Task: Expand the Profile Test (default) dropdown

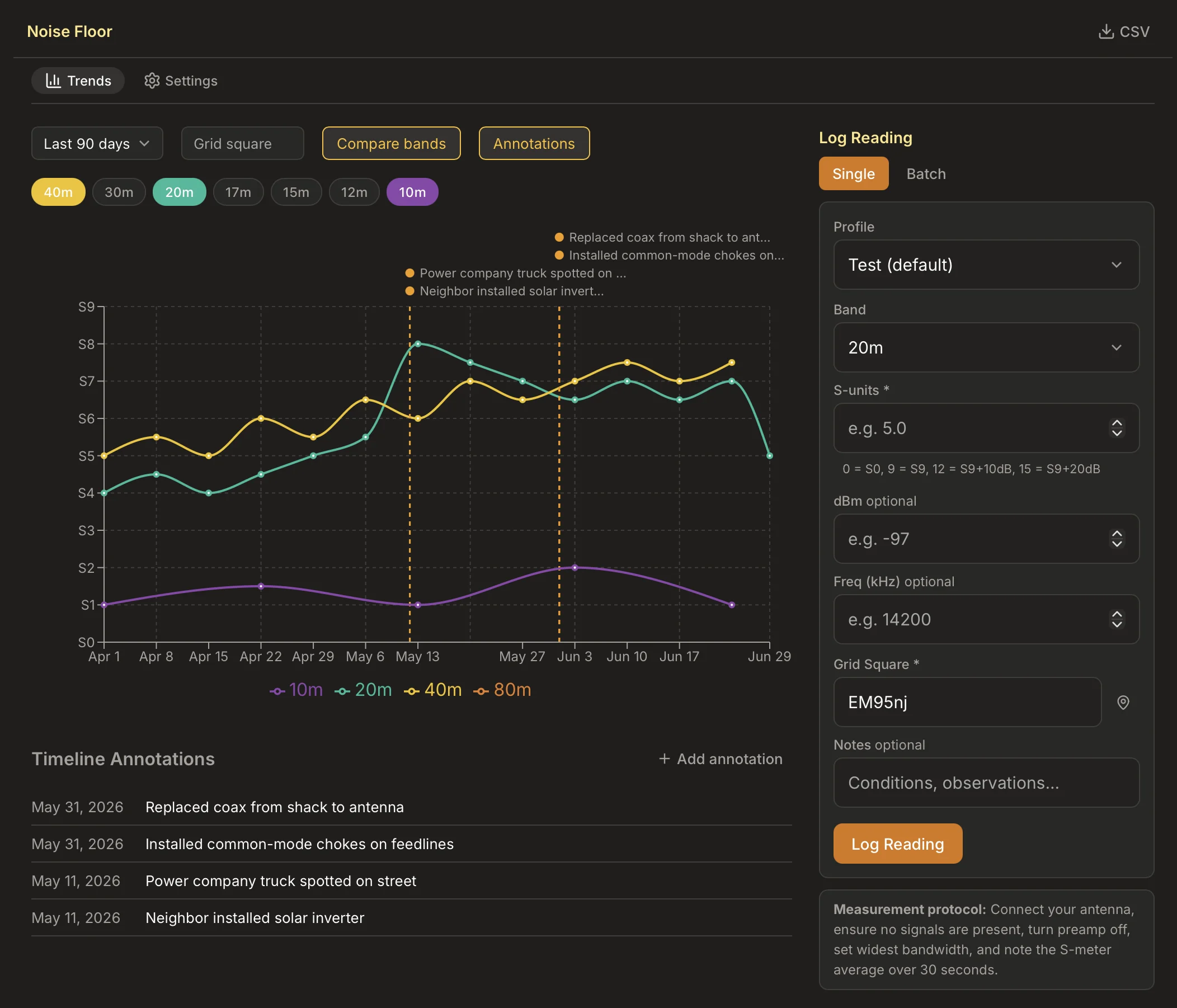Action: 986,265
